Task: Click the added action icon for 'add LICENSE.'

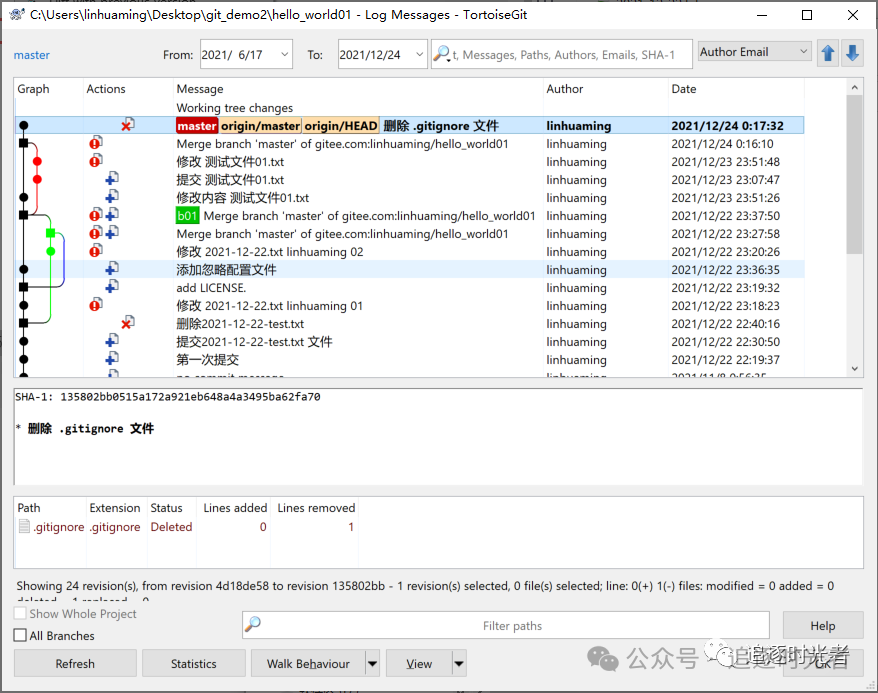Action: click(x=112, y=288)
